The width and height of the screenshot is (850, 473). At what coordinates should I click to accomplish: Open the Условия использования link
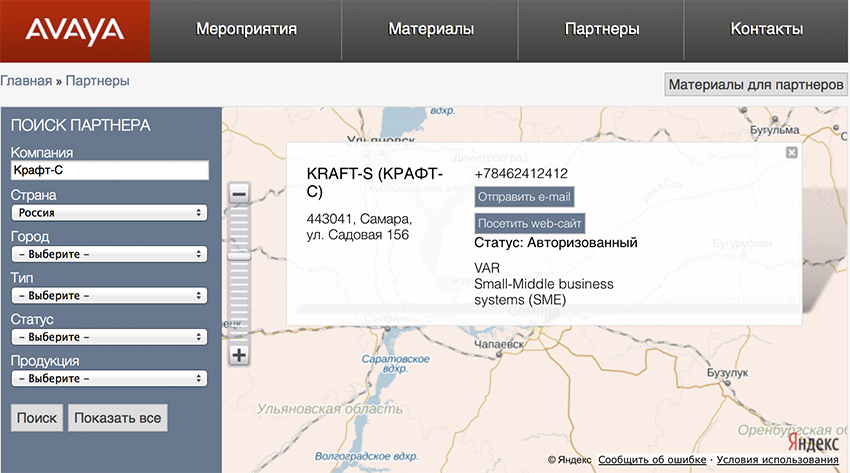[777, 459]
